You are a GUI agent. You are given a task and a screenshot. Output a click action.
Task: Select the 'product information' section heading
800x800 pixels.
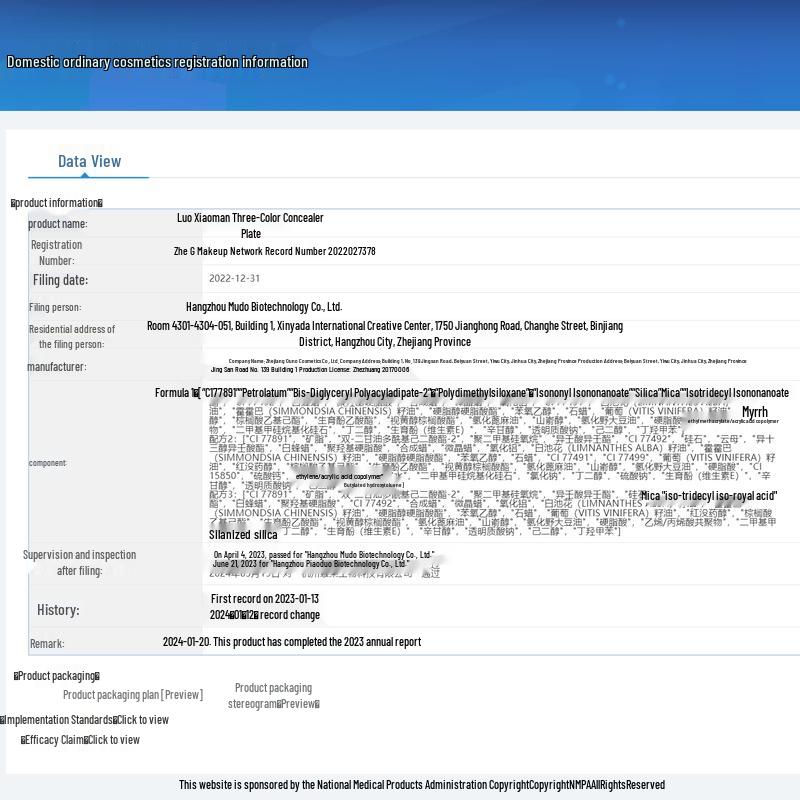57,203
